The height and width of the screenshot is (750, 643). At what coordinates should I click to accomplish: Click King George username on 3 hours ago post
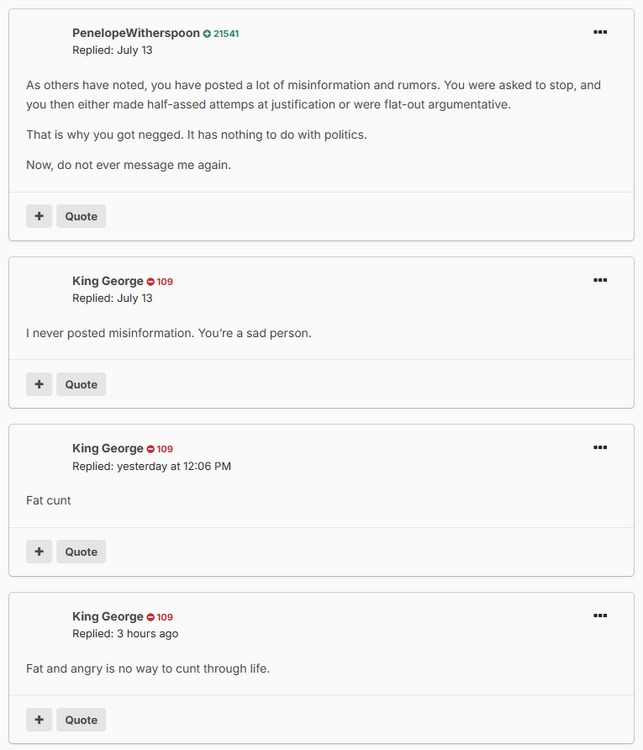coord(108,617)
